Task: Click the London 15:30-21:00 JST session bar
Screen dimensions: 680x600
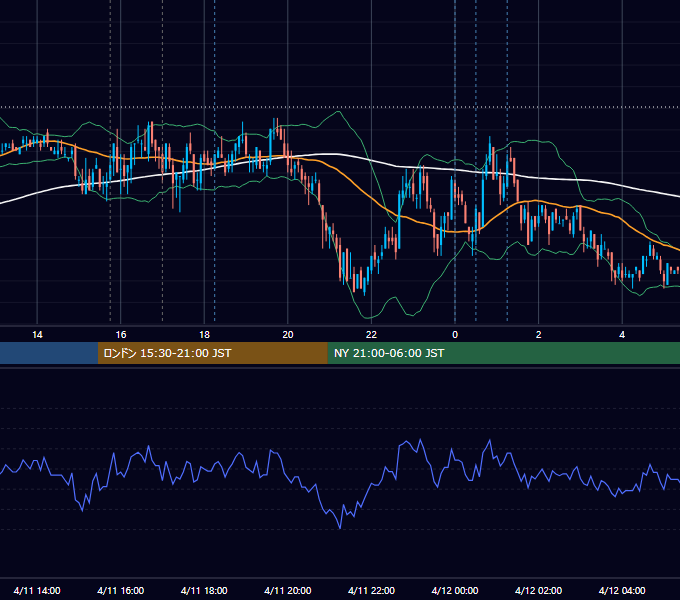Action: pos(212,353)
